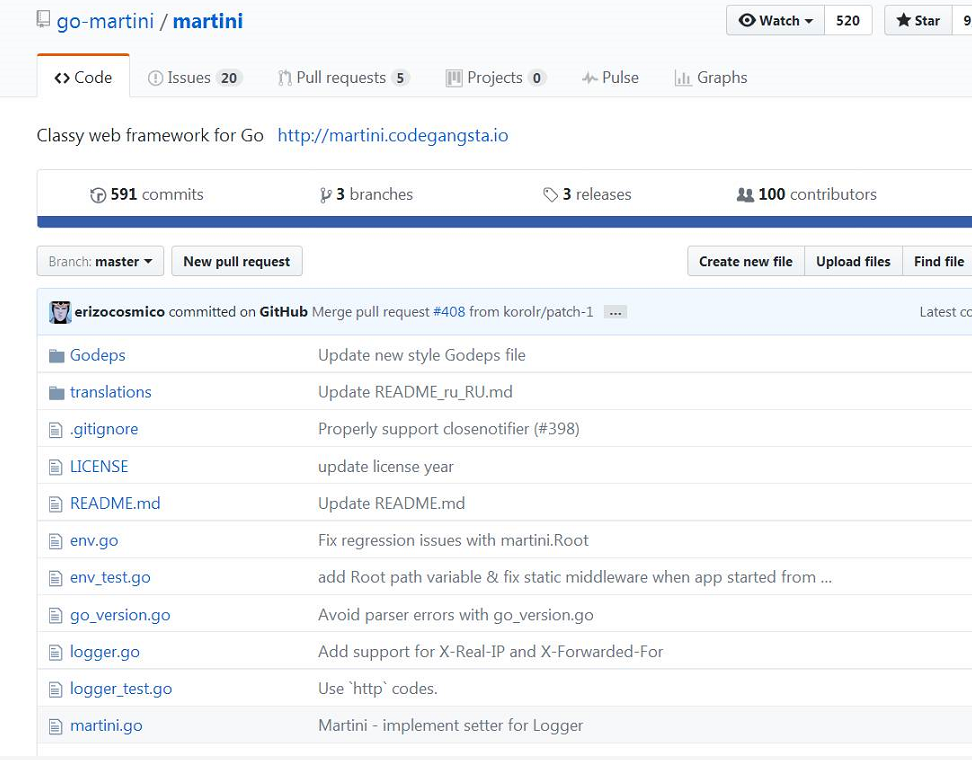Expand the commit message ellipsis button
This screenshot has height=760, width=972.
click(615, 312)
